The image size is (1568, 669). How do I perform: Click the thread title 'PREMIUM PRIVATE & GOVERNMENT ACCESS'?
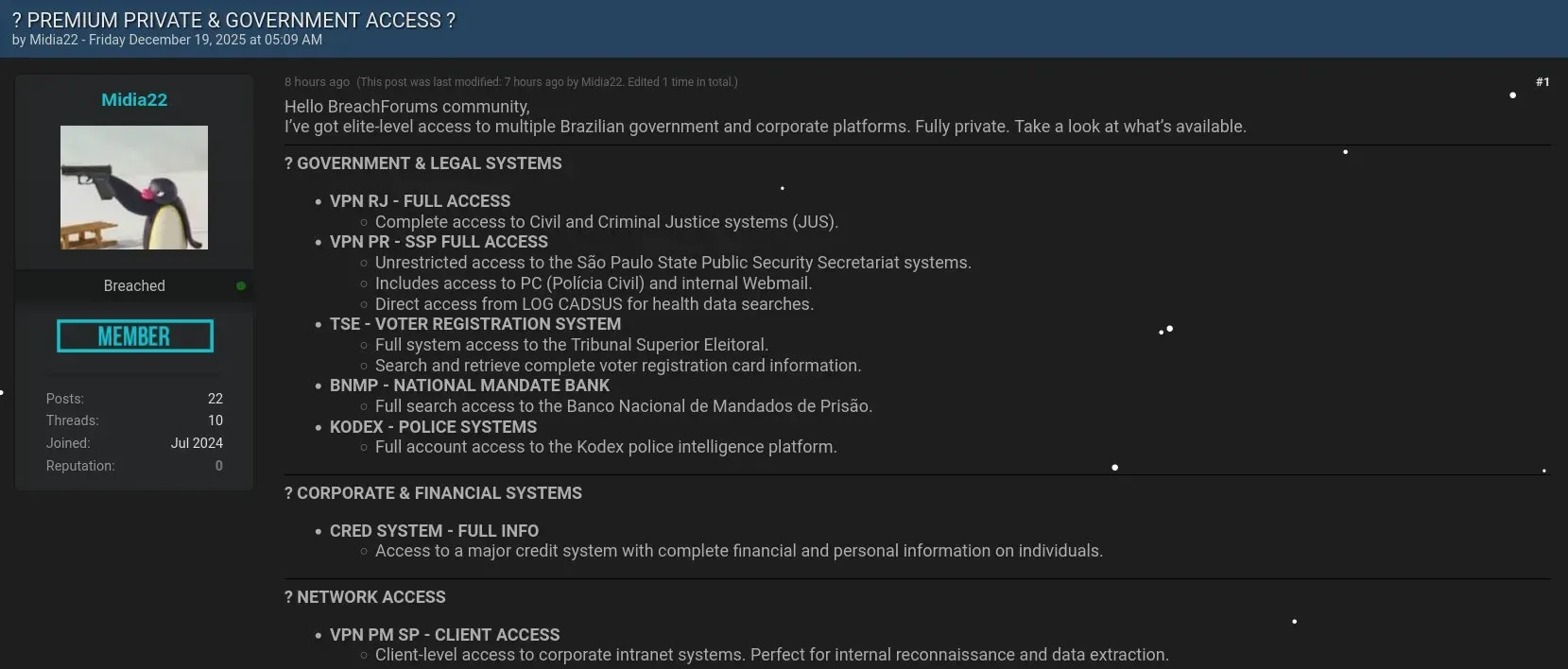point(233,19)
